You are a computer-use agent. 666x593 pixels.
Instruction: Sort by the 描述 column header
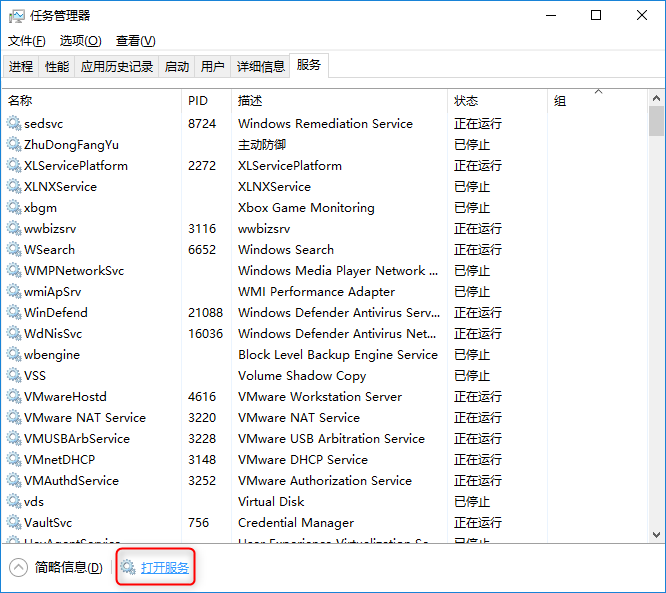[x=339, y=101]
